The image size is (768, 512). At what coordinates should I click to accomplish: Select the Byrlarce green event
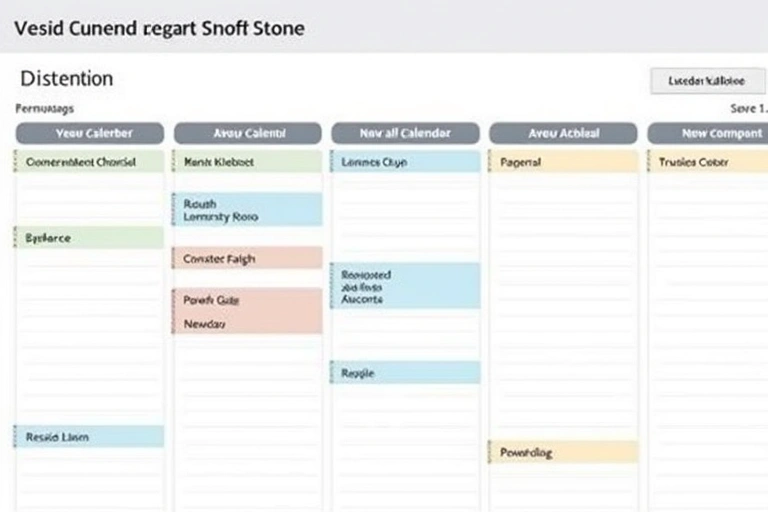[x=89, y=238]
